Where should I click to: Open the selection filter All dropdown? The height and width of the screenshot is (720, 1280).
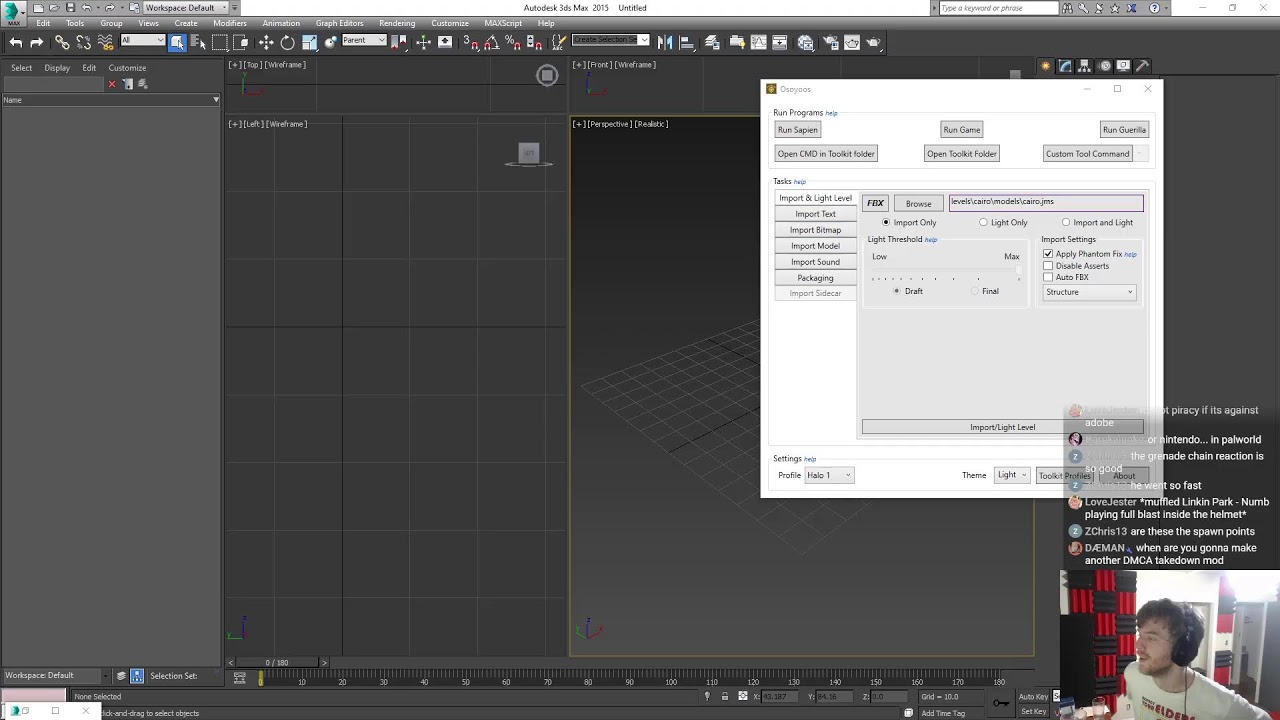(x=143, y=41)
